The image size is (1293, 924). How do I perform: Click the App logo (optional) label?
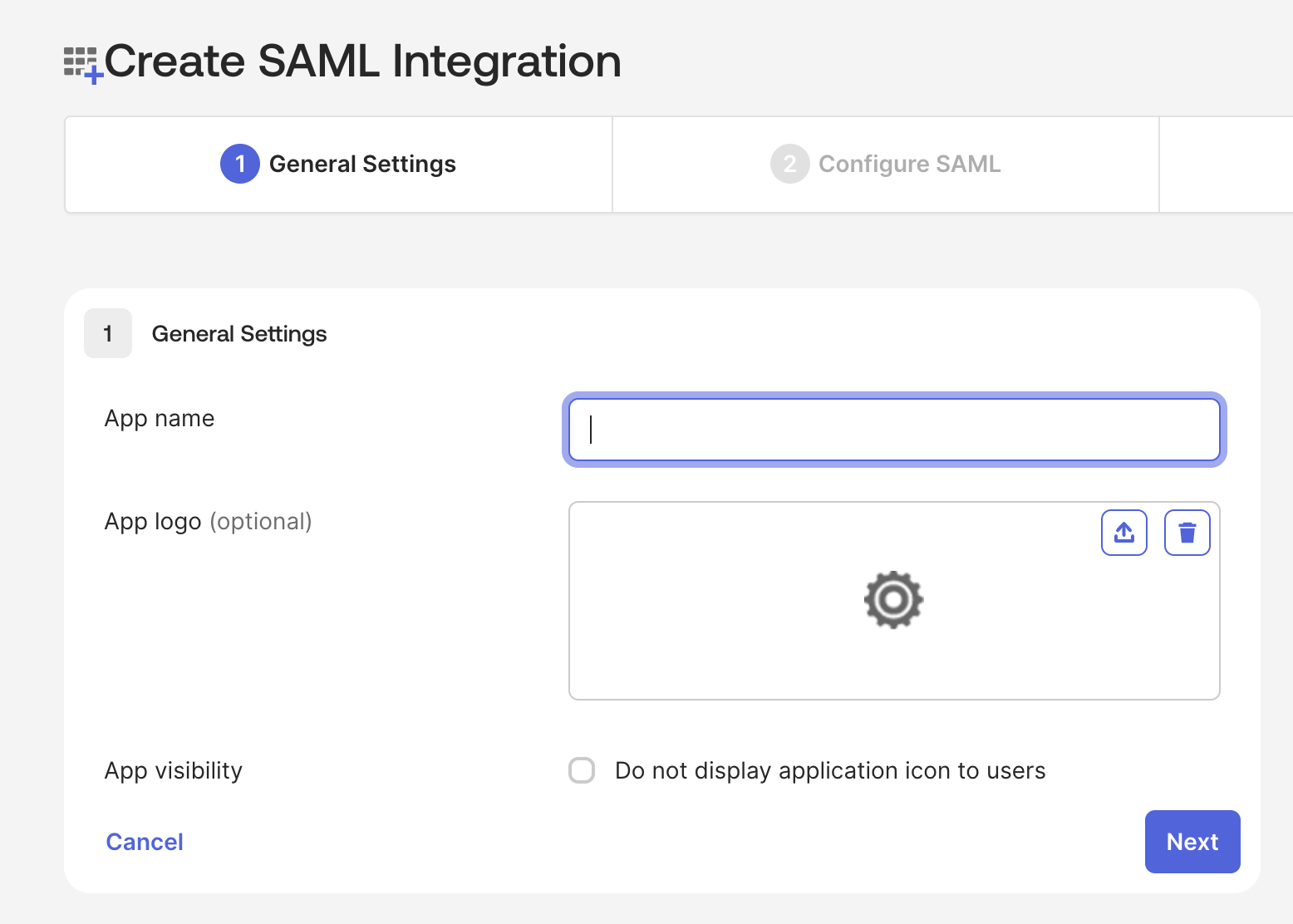coord(208,521)
